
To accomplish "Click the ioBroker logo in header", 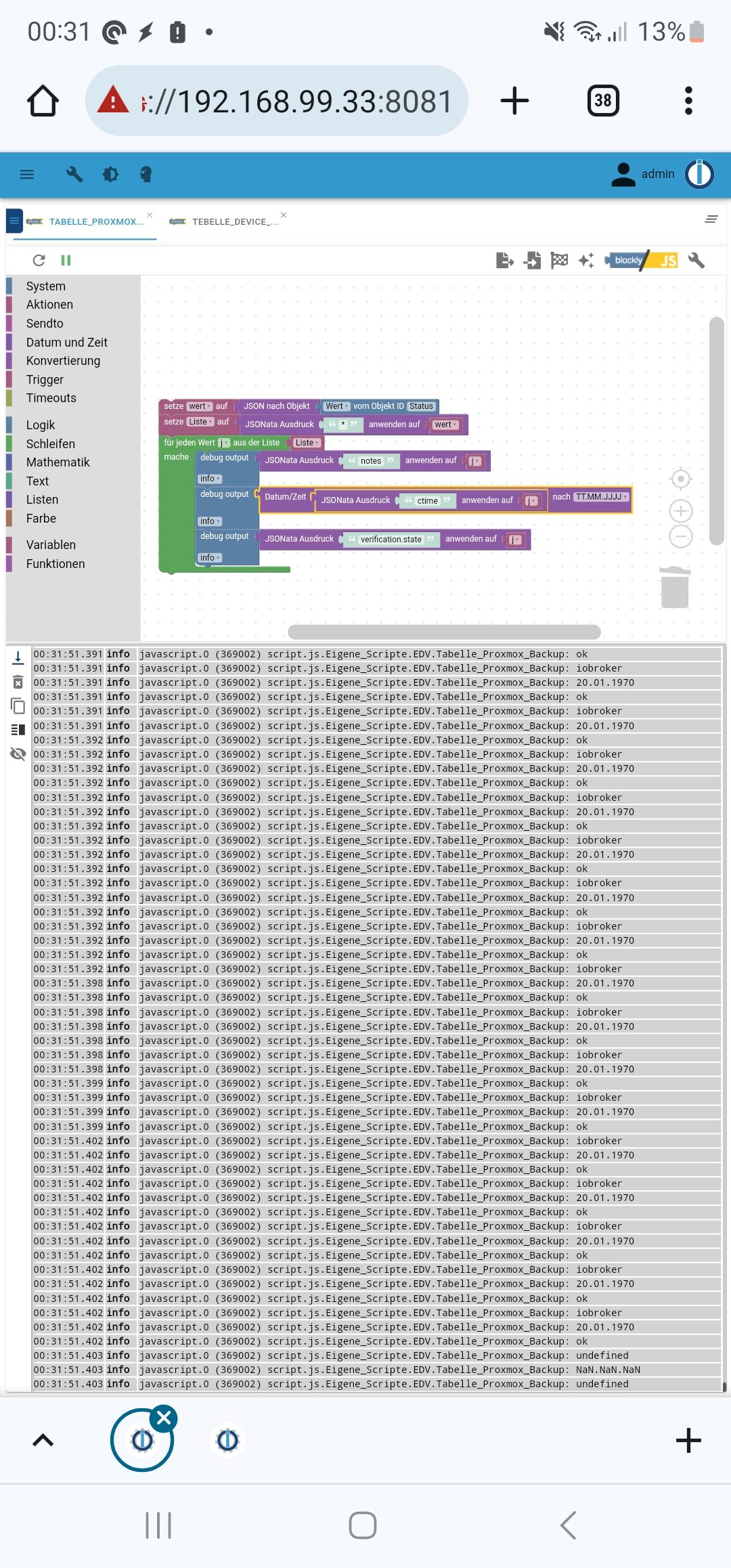I will [699, 174].
